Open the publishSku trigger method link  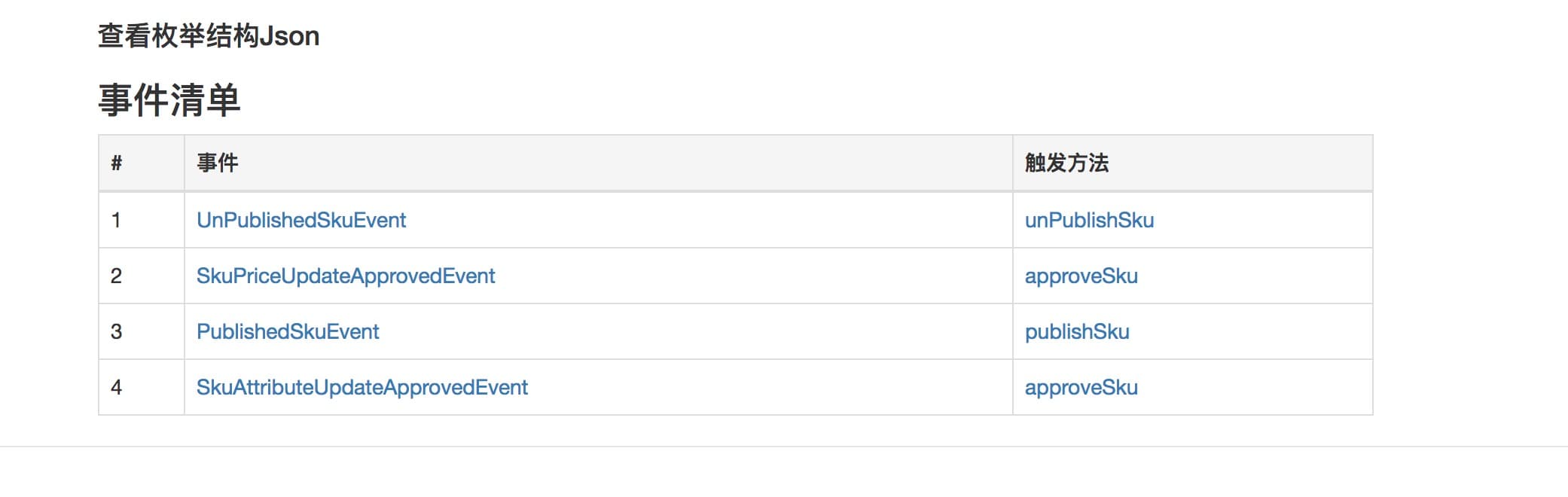click(x=1077, y=331)
